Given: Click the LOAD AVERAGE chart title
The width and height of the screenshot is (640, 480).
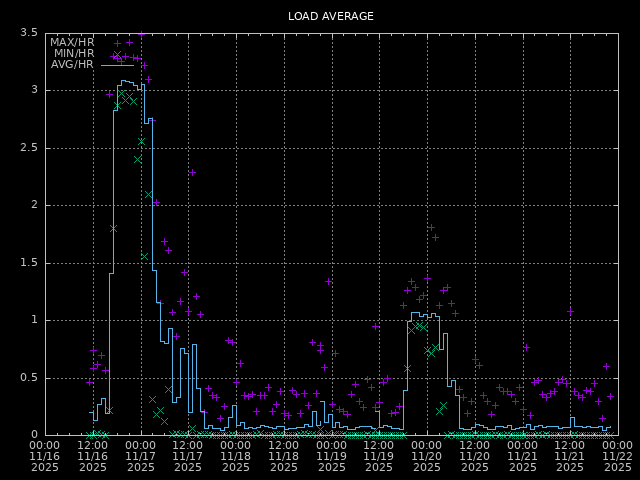Looking at the screenshot, I should 330,16.
